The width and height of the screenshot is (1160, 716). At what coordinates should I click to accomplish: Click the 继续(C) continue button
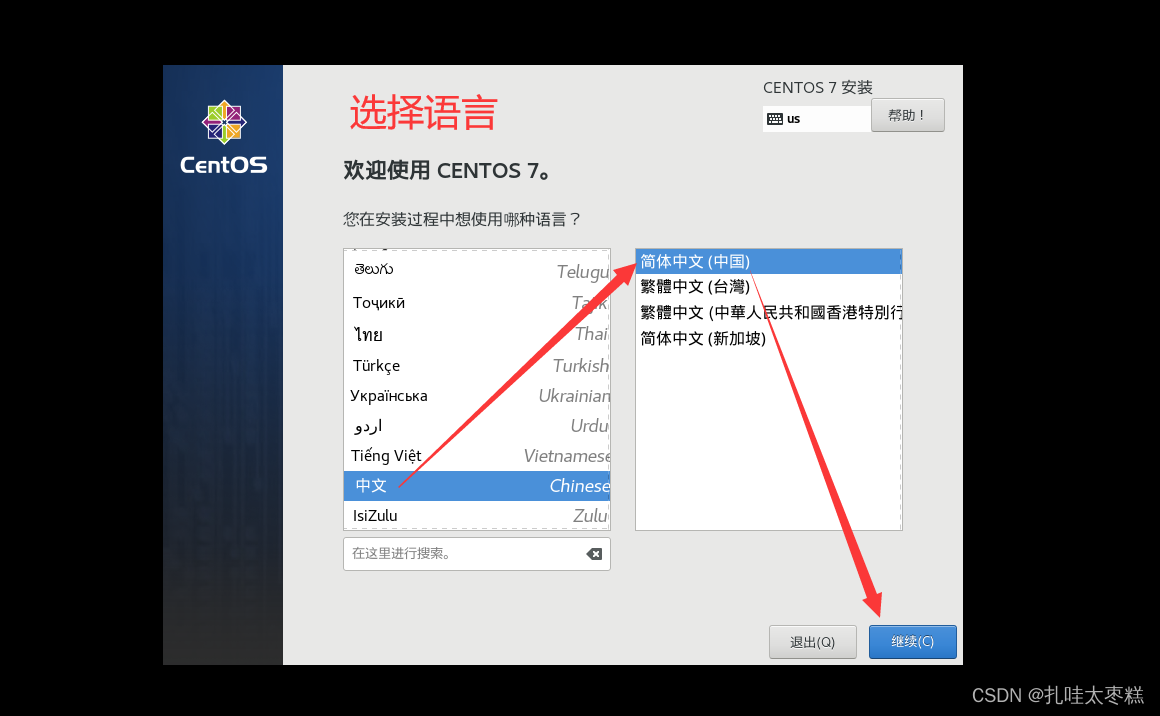[x=913, y=642]
